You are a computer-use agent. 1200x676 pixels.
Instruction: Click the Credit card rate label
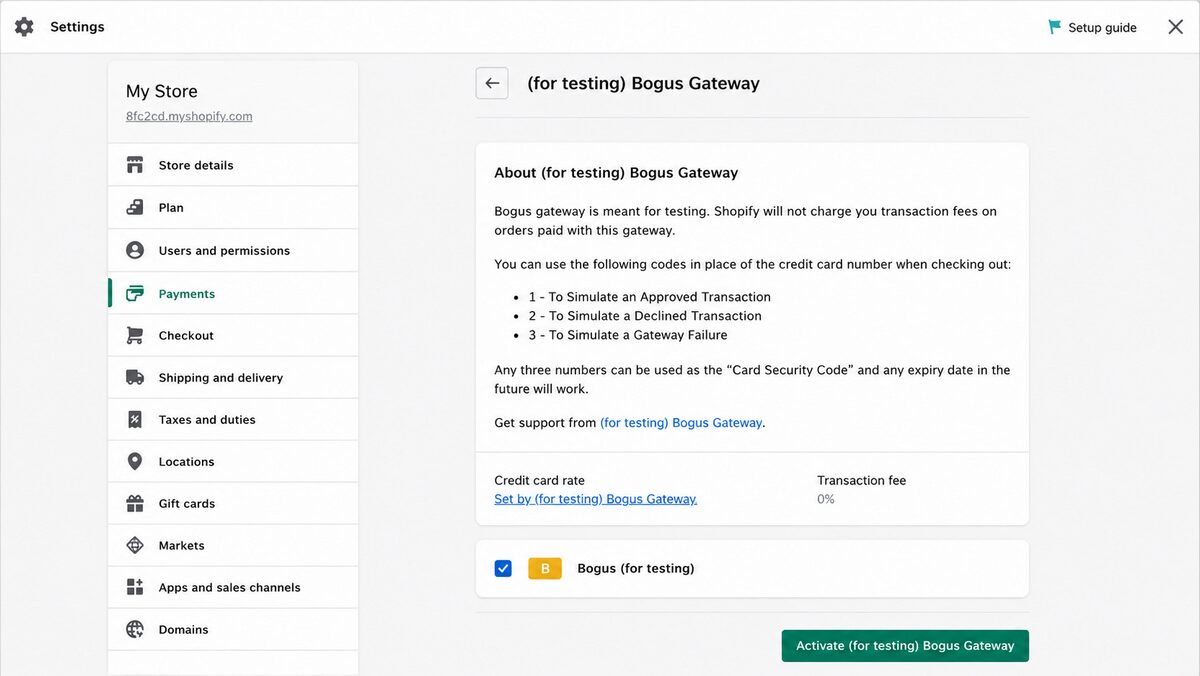point(540,481)
